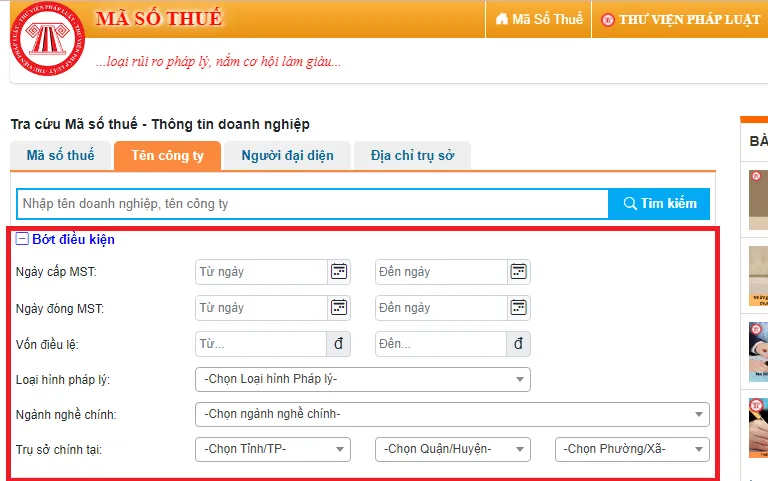Click the đ currency addon of Vốn điều lệ Đến
This screenshot has width=768, height=481.
[x=518, y=344]
